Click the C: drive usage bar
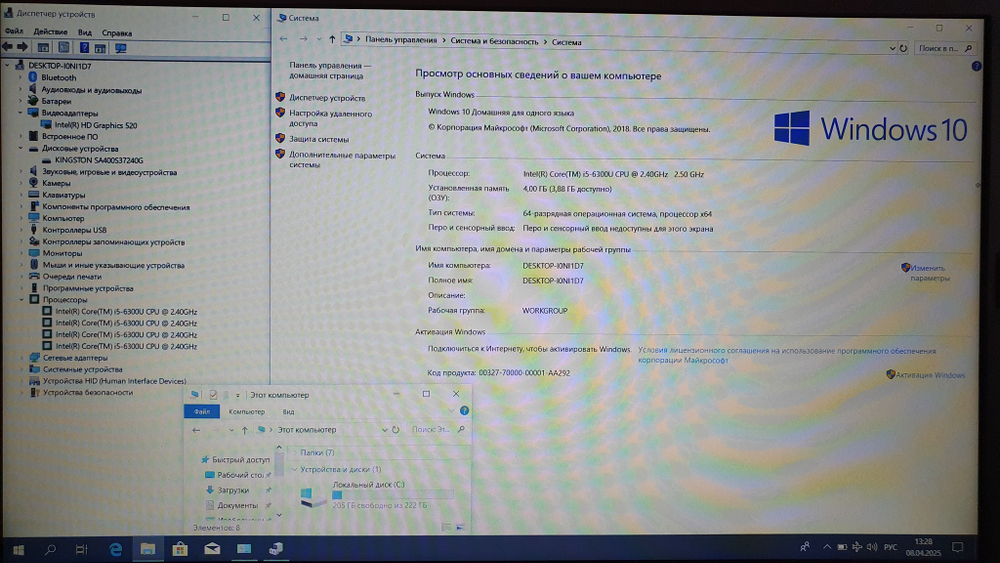 392,495
